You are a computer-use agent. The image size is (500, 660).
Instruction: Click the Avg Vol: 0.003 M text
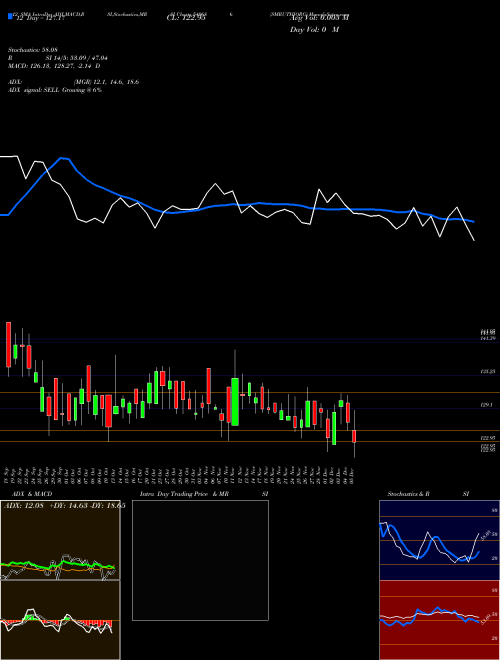(319, 18)
